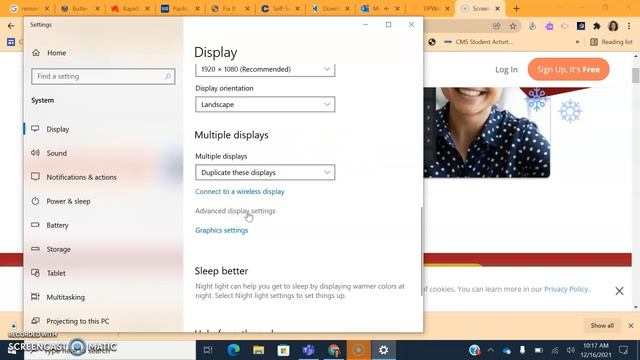Open Chrome's three-dot menu
Screen dimensions: 640x360
pos(629,26)
